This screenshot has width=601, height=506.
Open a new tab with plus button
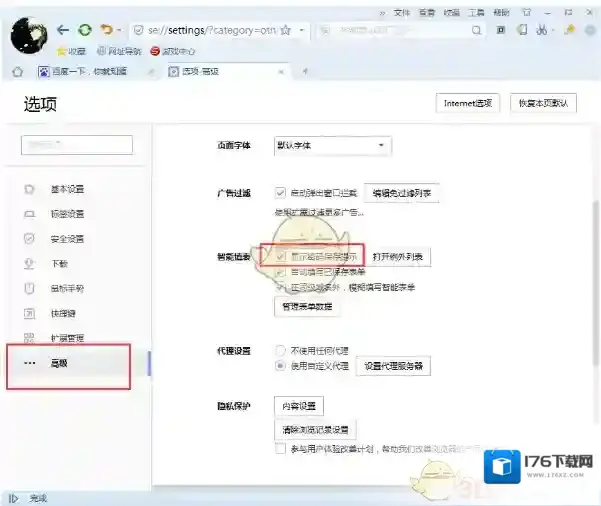tap(305, 71)
